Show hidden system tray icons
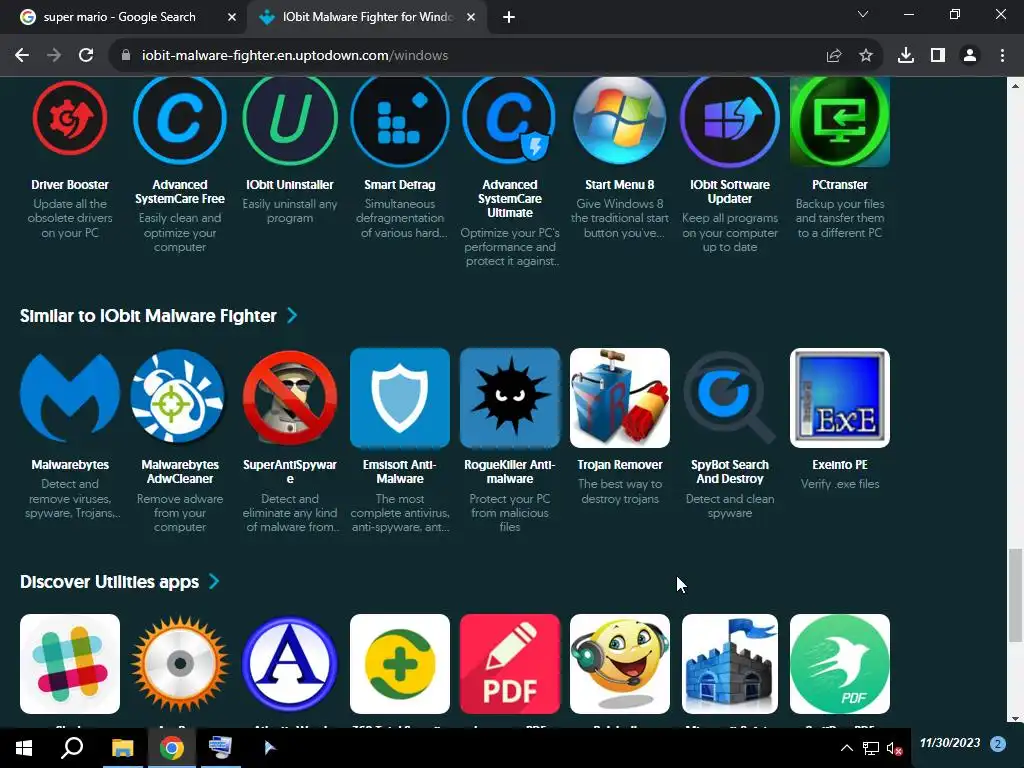This screenshot has height=768, width=1024. click(846, 748)
